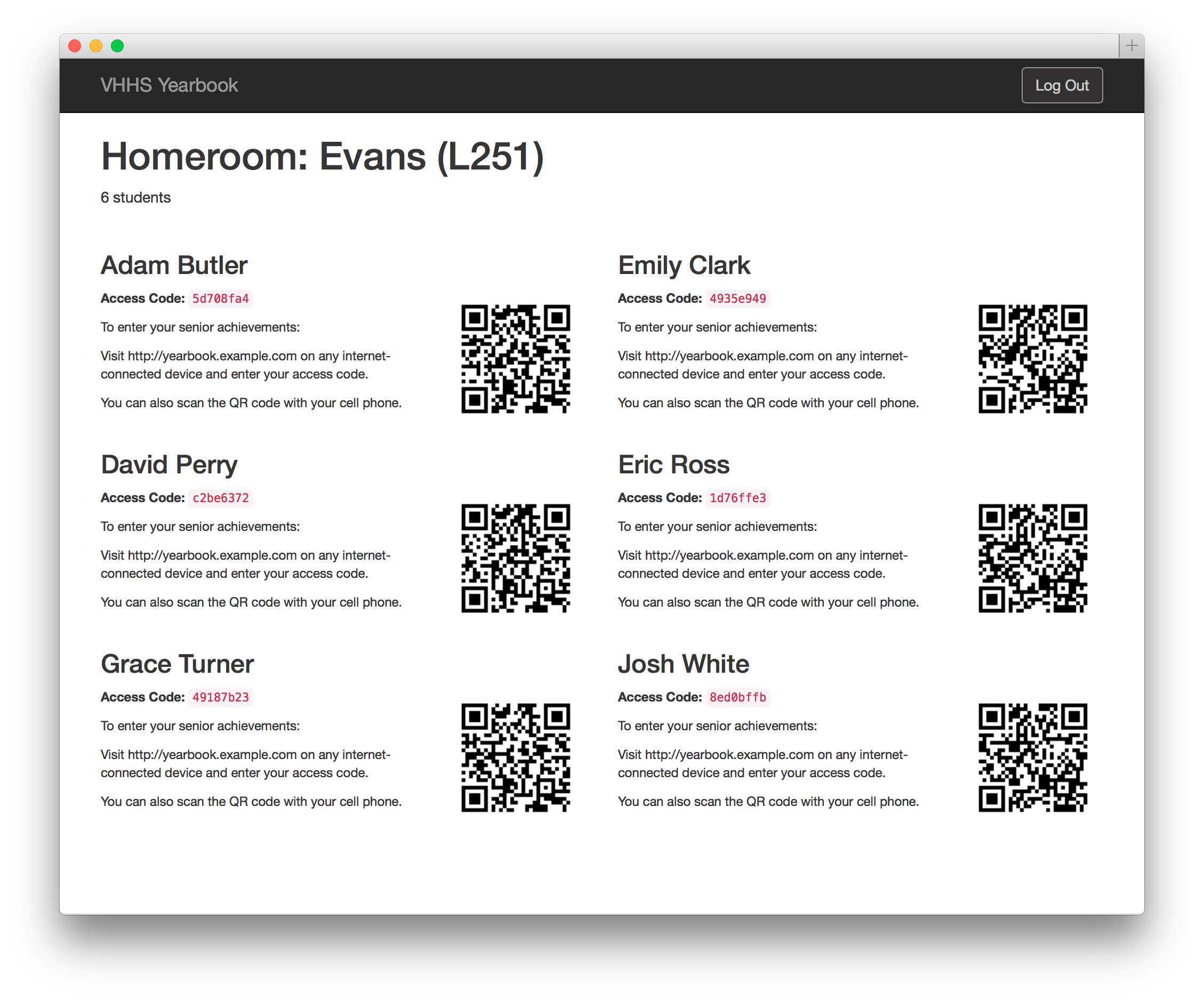Screen dimensions: 1204x1000
Task: Click the David Perry name heading
Action: click(169, 465)
